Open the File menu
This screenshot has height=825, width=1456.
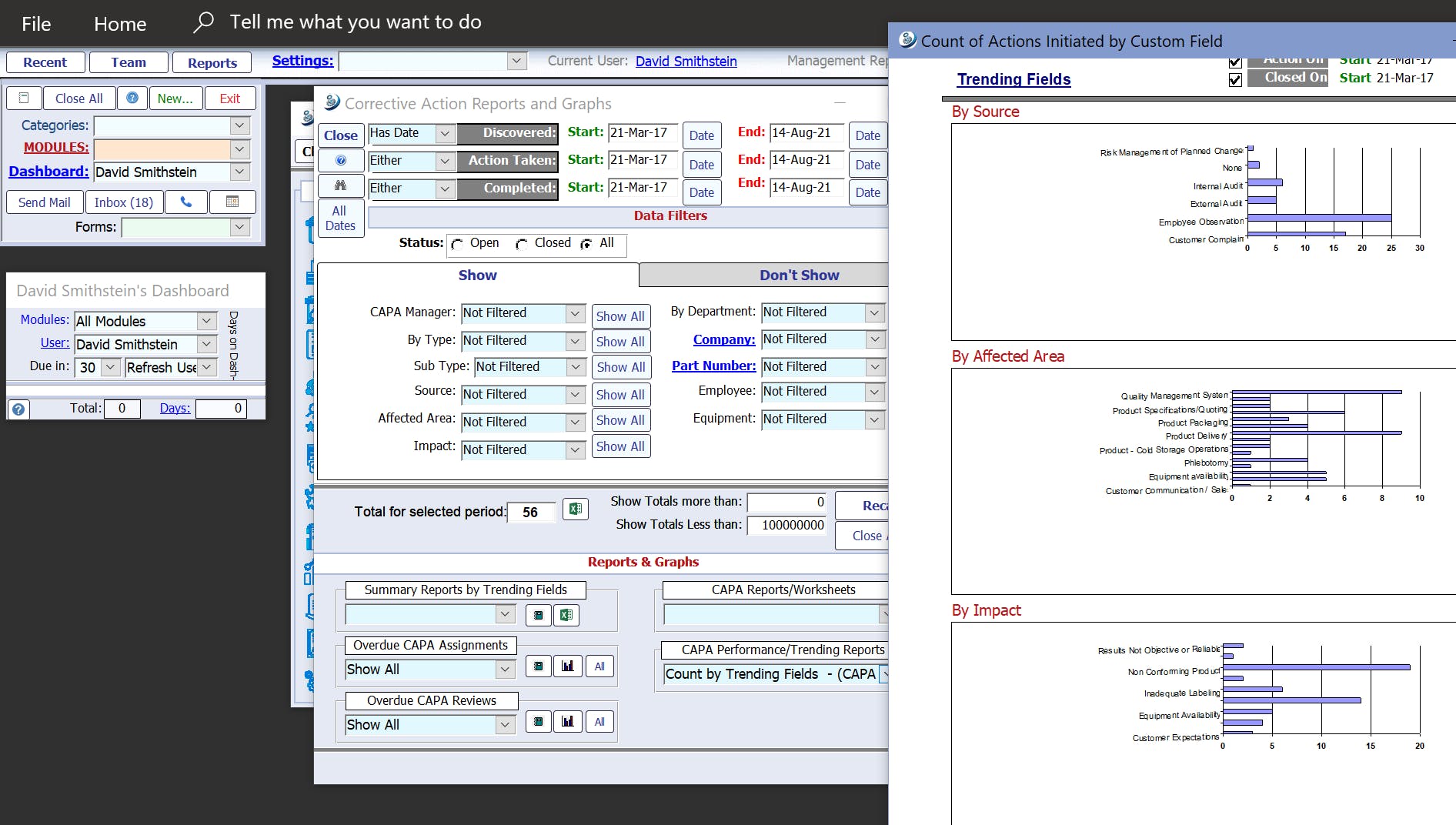point(36,24)
